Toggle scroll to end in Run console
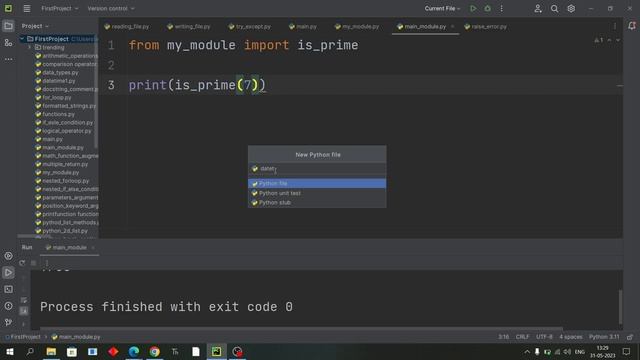Image resolution: width=640 pixels, height=360 pixels. [x=24, y=311]
